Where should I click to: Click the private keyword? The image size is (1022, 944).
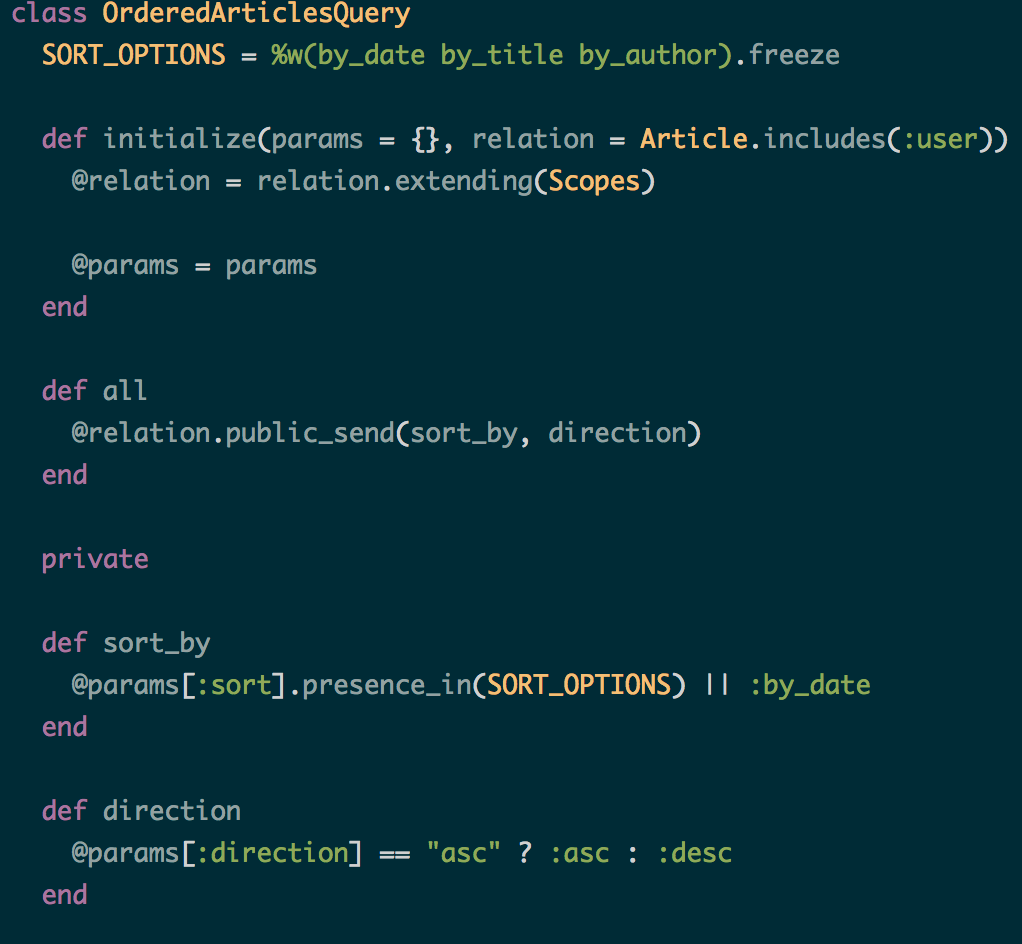click(95, 558)
